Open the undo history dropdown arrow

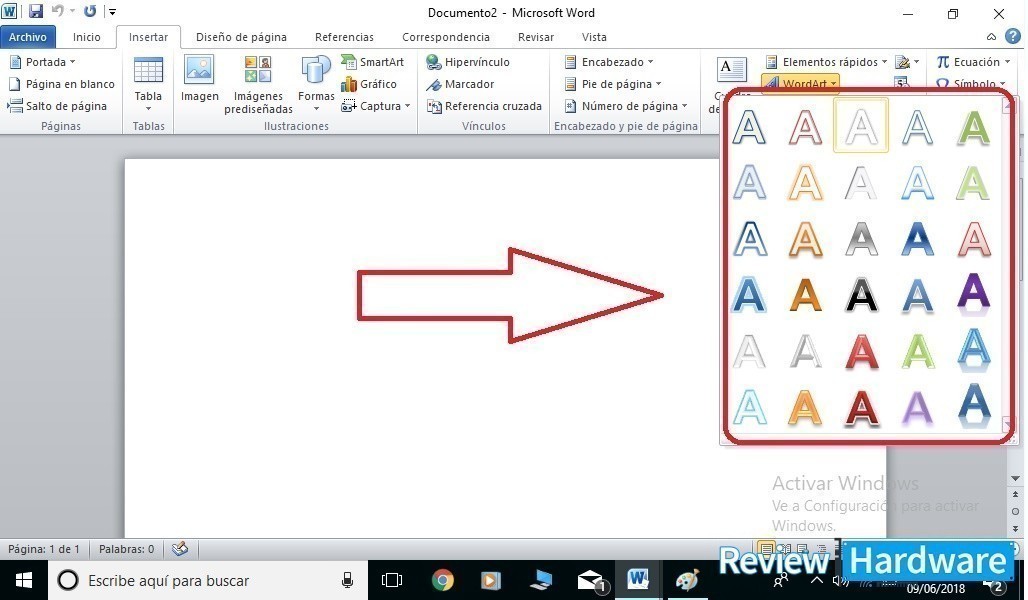point(71,11)
